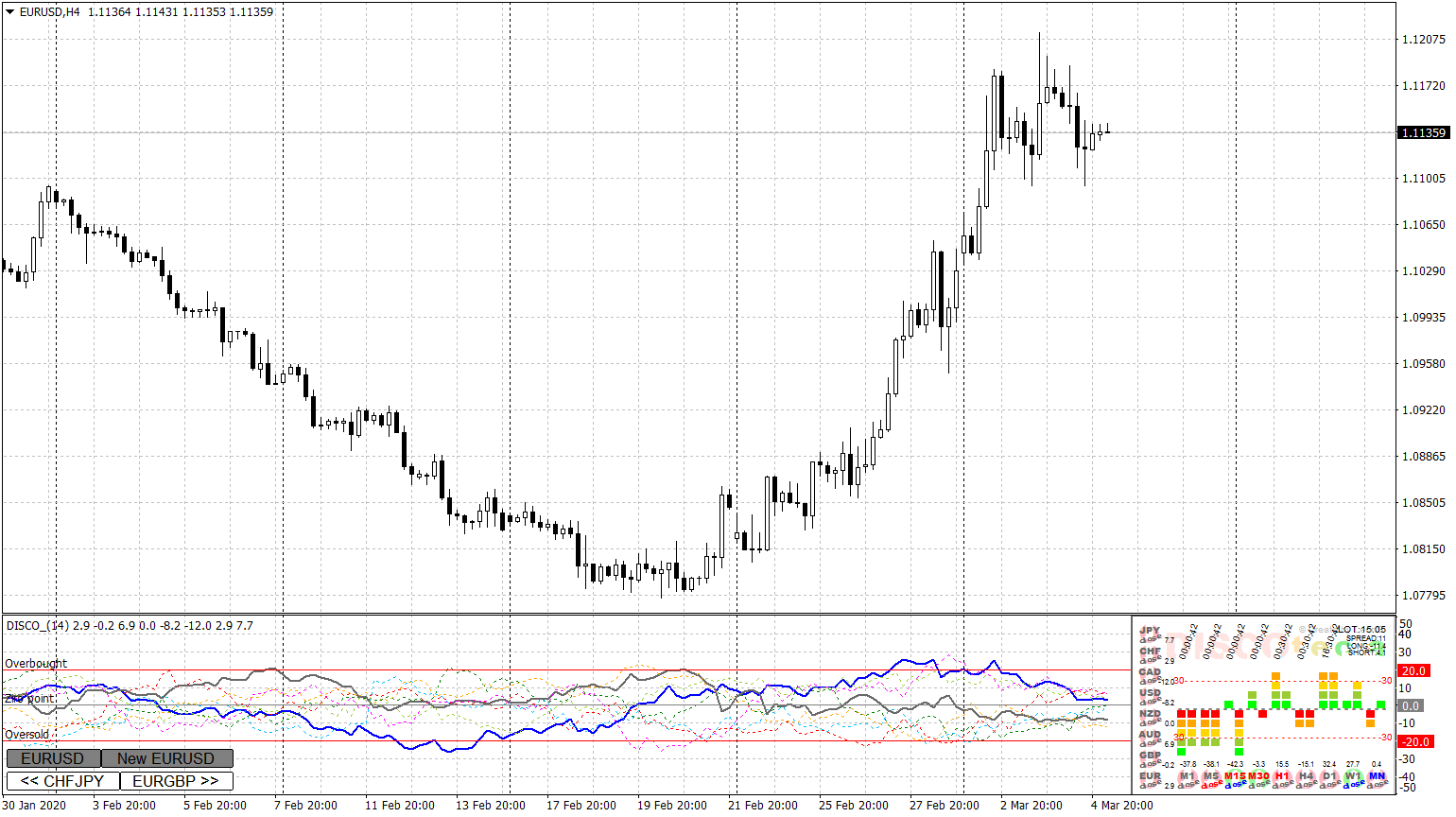The image size is (1456, 817).
Task: Click the current price label 1.11359
Action: point(1423,132)
